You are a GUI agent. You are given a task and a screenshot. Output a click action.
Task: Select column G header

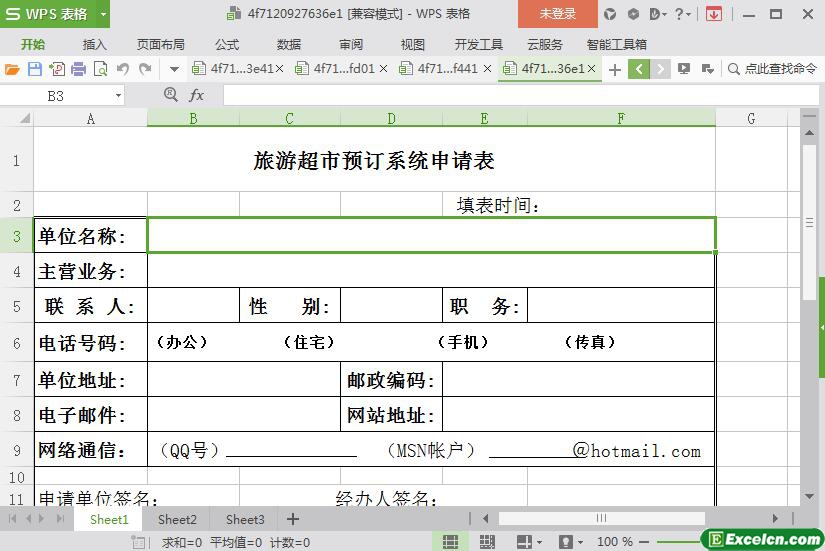(751, 118)
